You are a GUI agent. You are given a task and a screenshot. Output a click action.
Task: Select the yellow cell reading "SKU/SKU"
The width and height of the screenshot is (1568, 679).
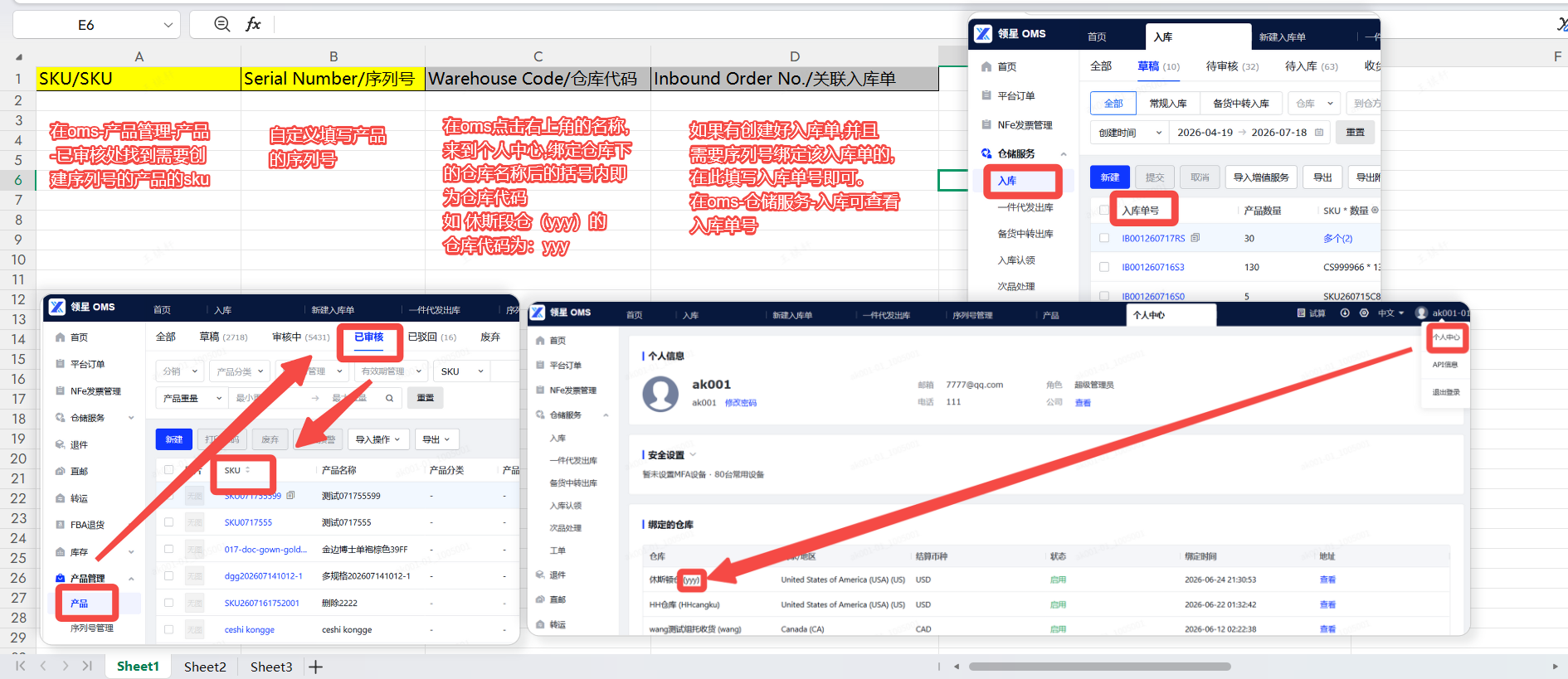click(139, 79)
